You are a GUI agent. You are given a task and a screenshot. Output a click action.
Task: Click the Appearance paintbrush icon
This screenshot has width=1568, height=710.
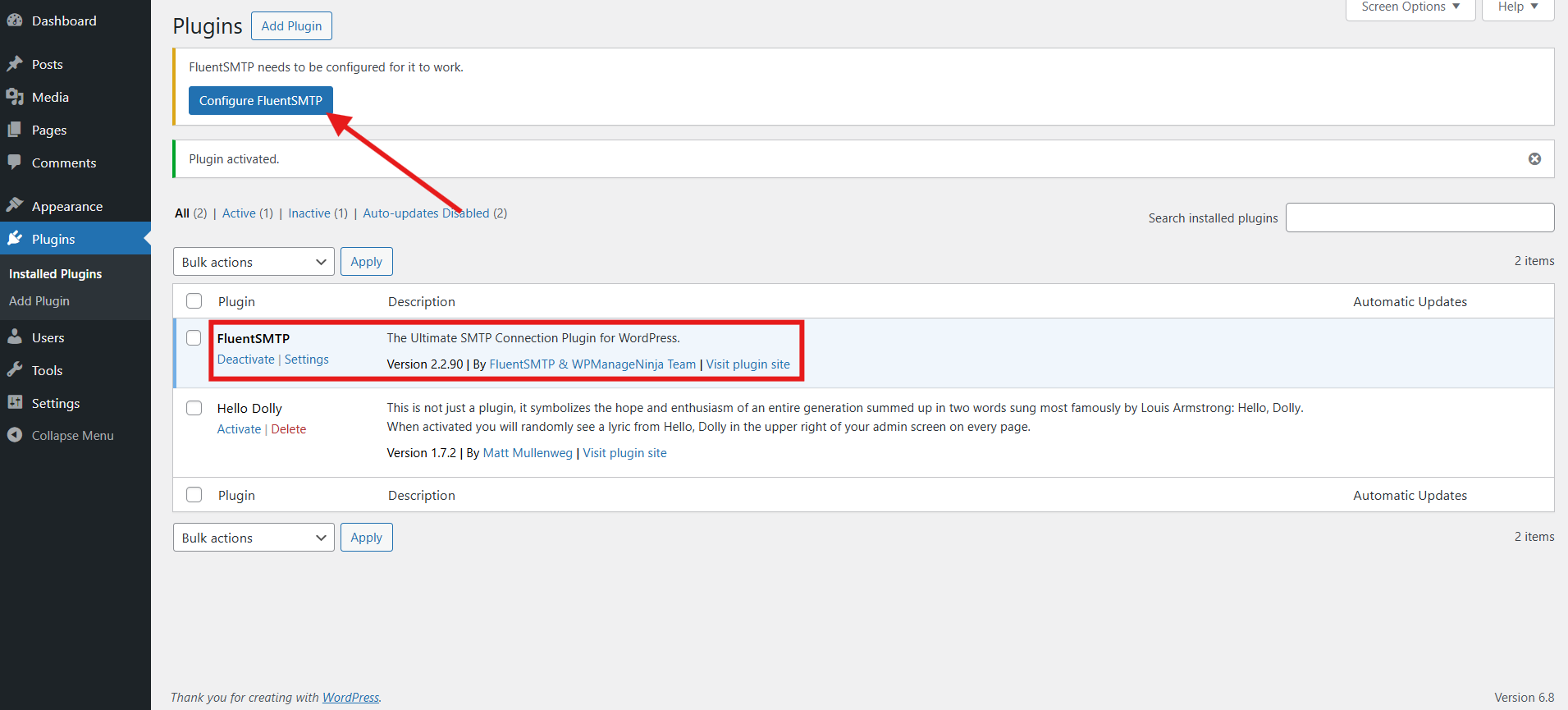15,205
